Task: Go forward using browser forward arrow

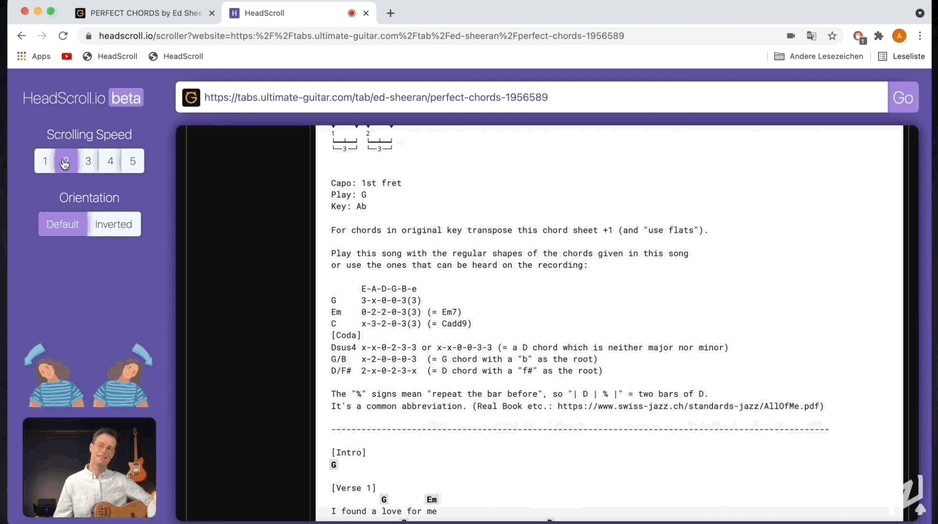Action: coord(42,36)
